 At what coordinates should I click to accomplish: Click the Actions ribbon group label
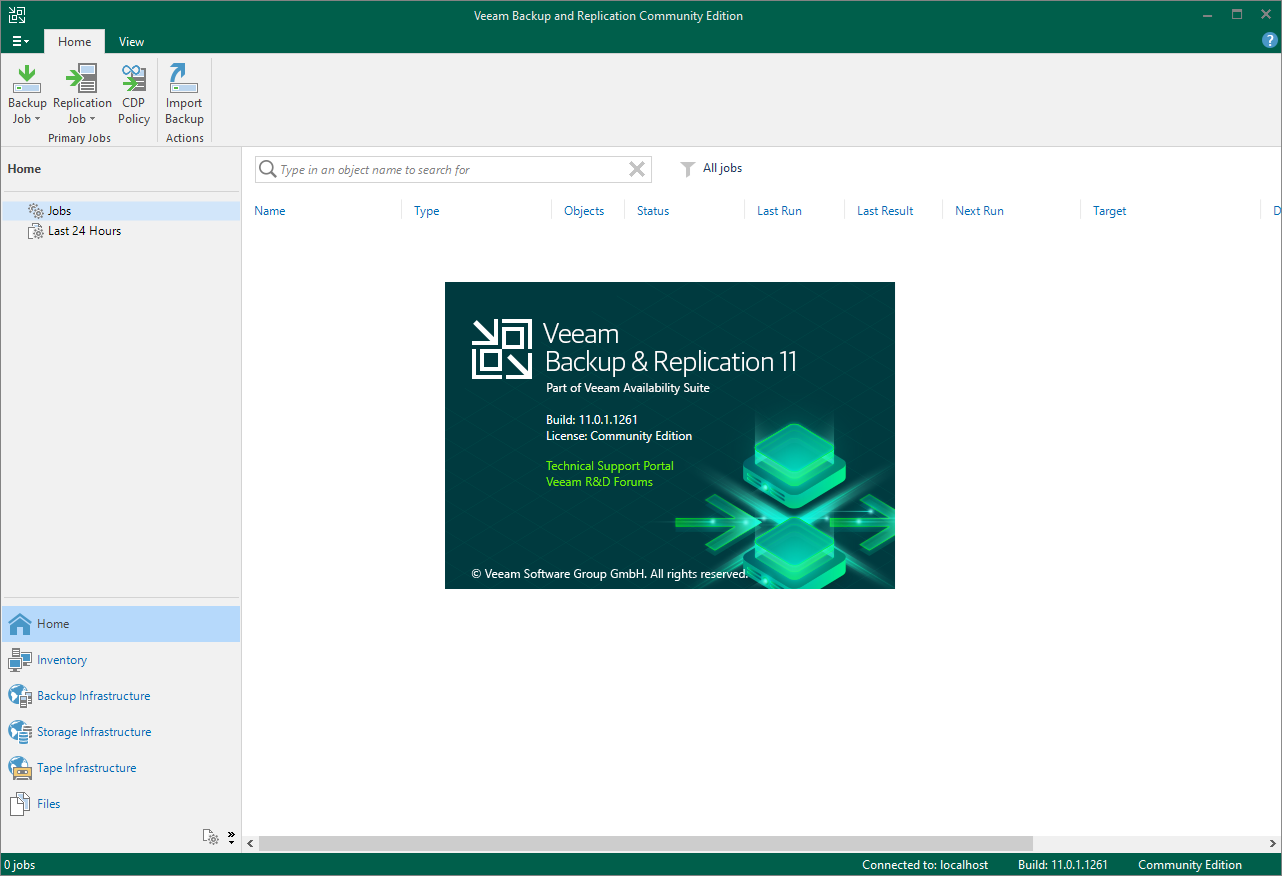click(x=185, y=138)
